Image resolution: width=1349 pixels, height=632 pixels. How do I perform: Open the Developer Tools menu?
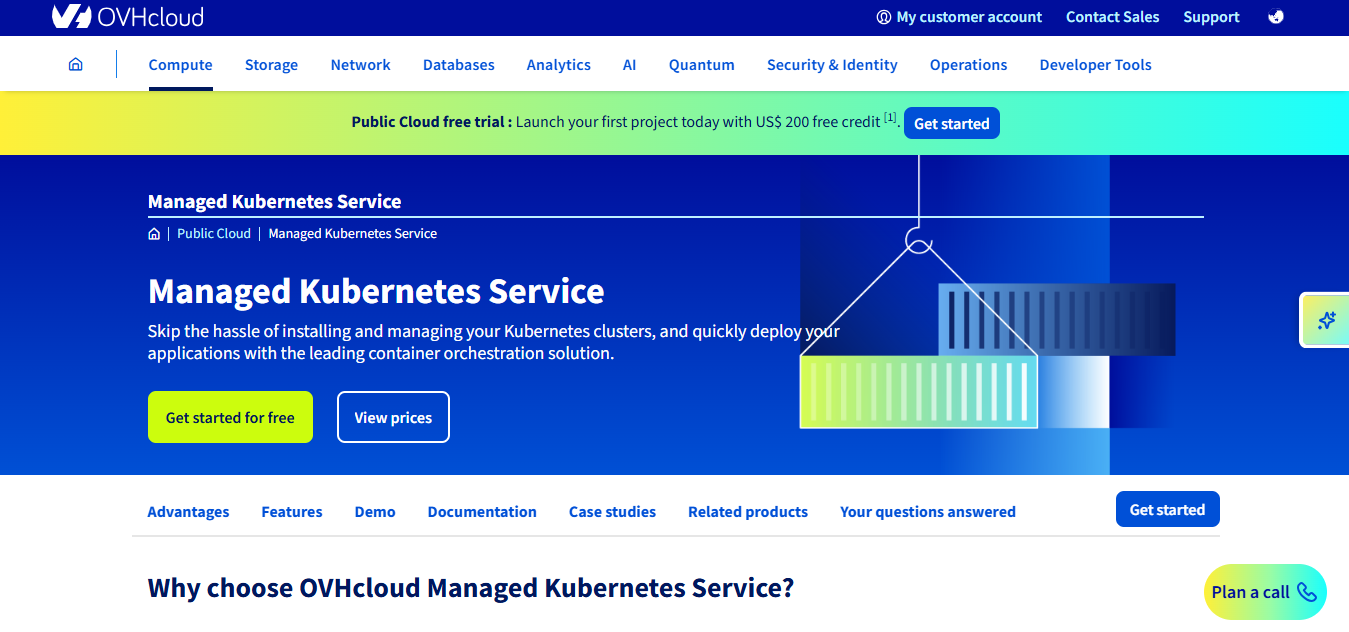click(x=1095, y=65)
